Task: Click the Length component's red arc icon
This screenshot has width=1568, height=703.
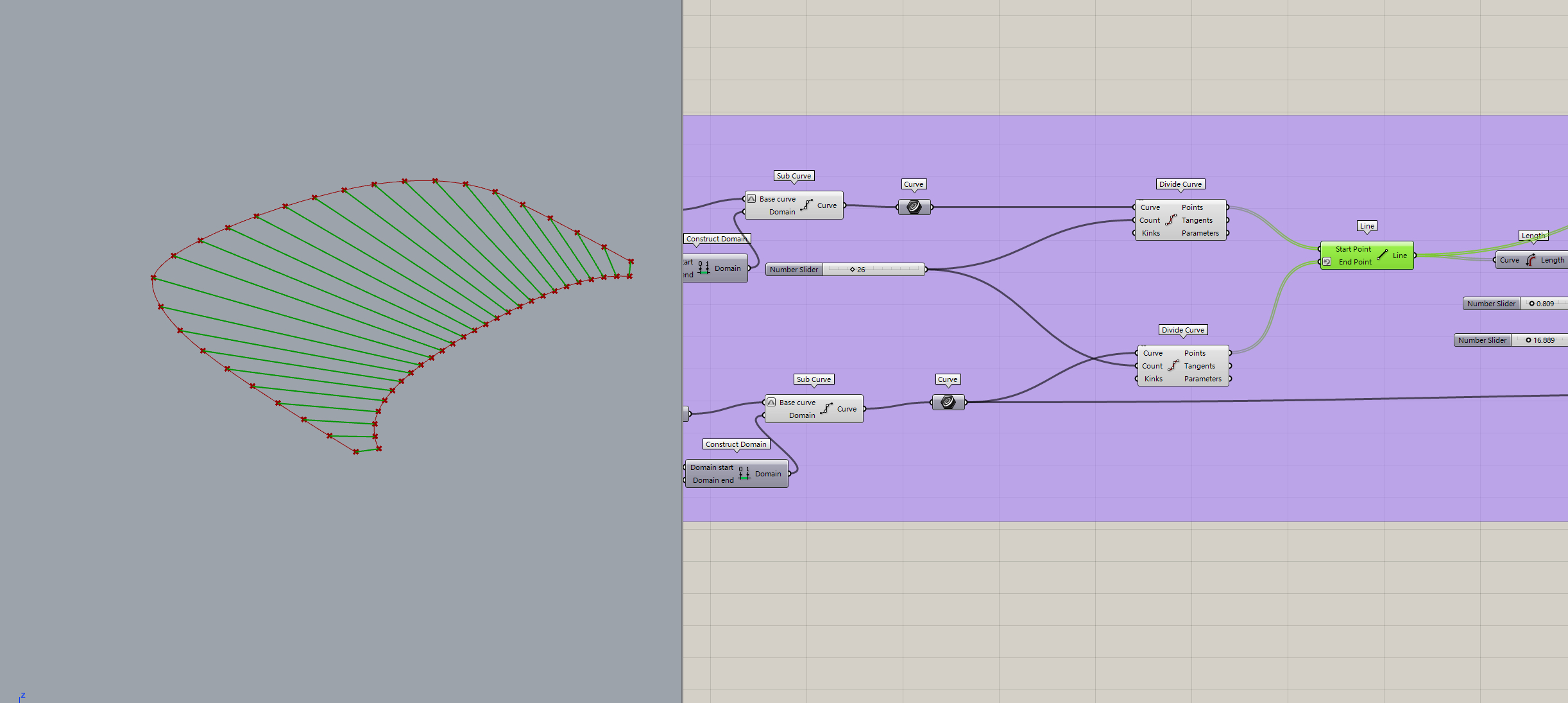Action: tap(1530, 260)
